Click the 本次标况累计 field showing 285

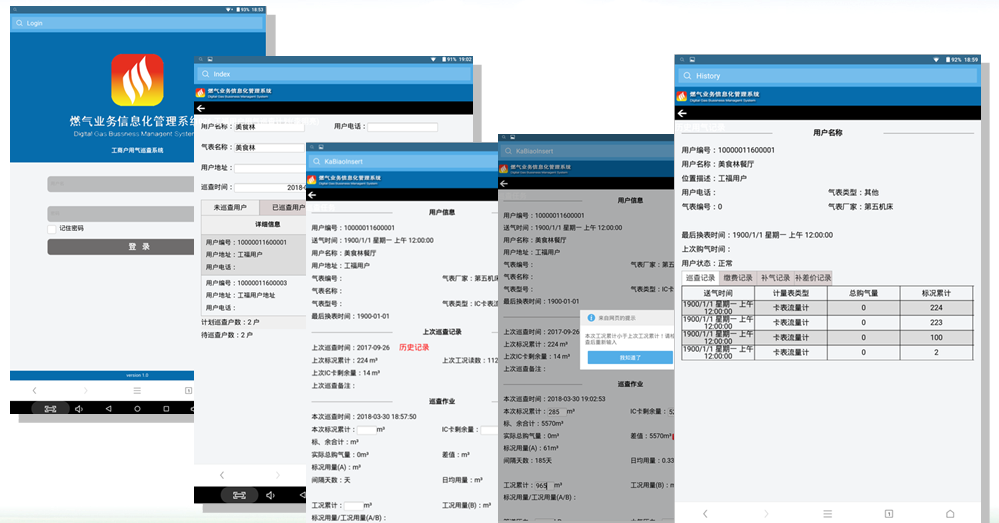[556, 412]
